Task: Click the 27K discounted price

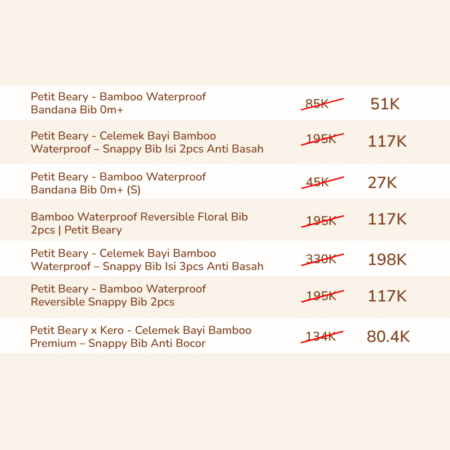Action: click(382, 183)
